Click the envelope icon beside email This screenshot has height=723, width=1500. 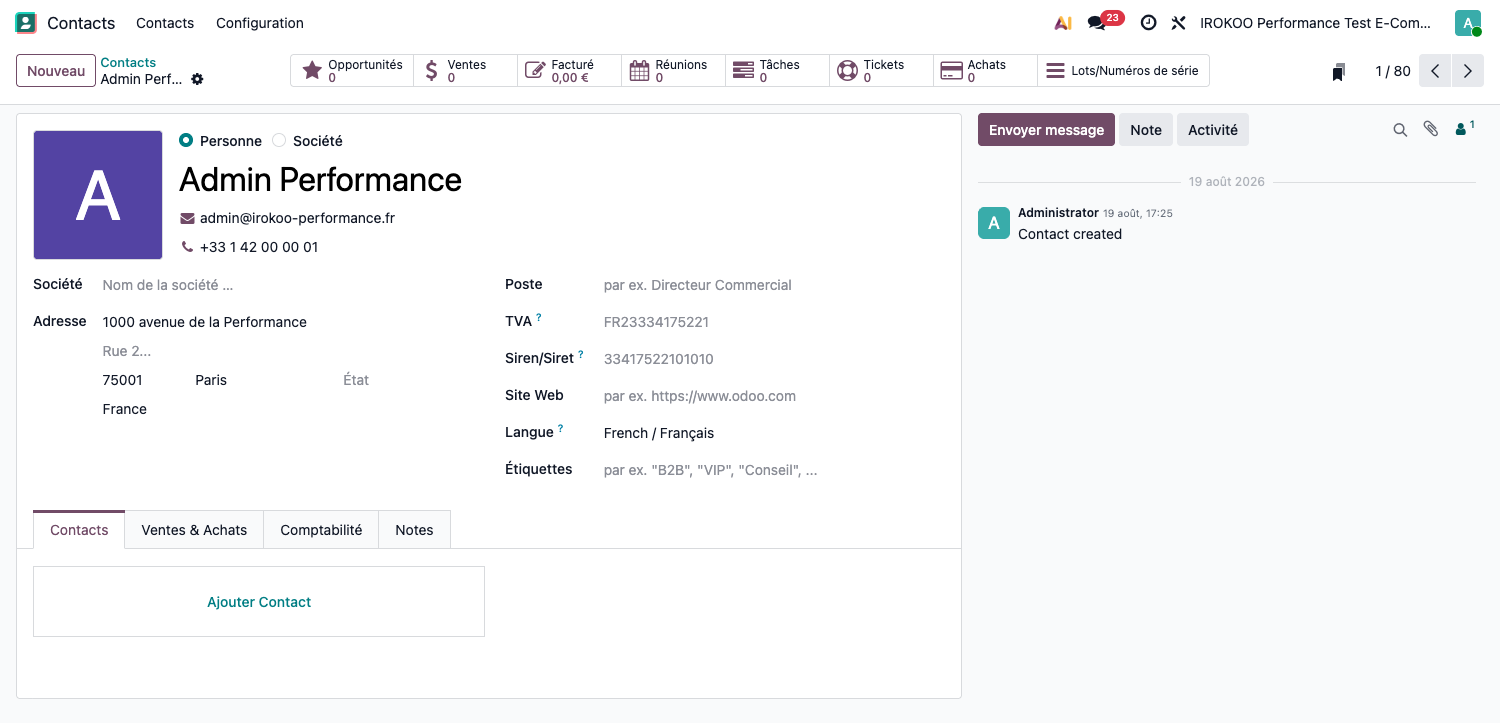[x=187, y=218]
